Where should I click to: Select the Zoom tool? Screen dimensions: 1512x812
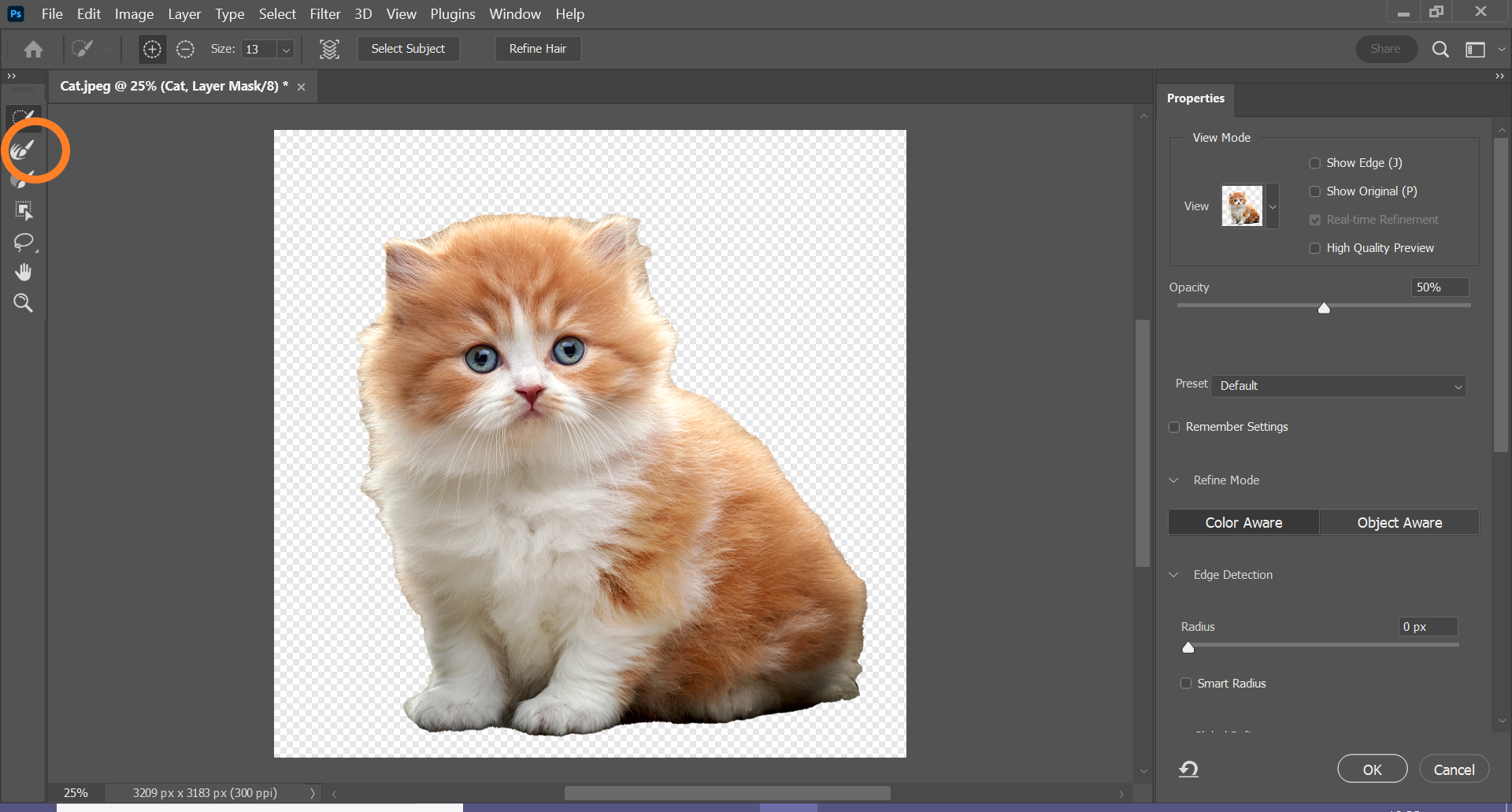pos(23,303)
